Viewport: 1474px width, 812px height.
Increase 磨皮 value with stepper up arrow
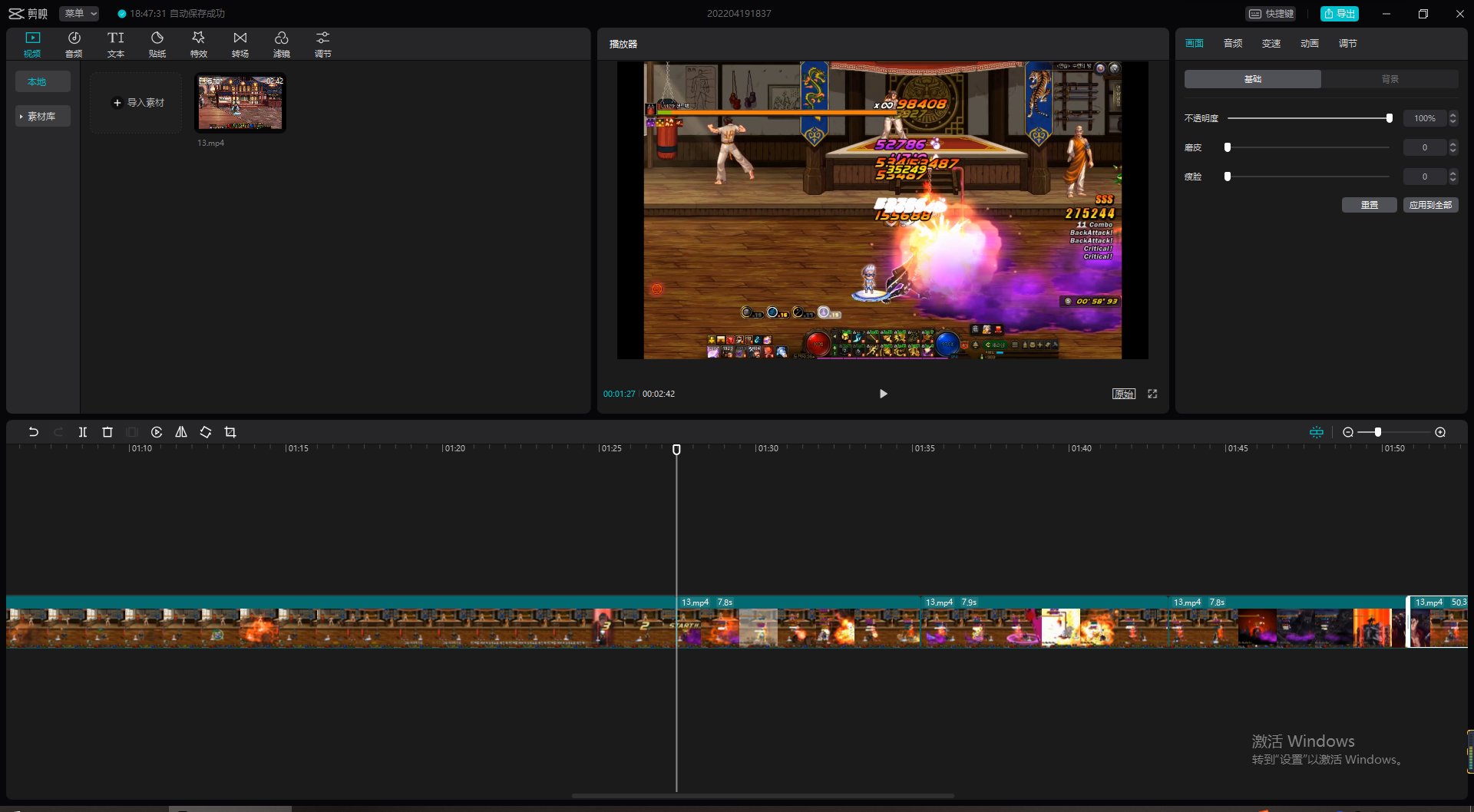[x=1453, y=144]
